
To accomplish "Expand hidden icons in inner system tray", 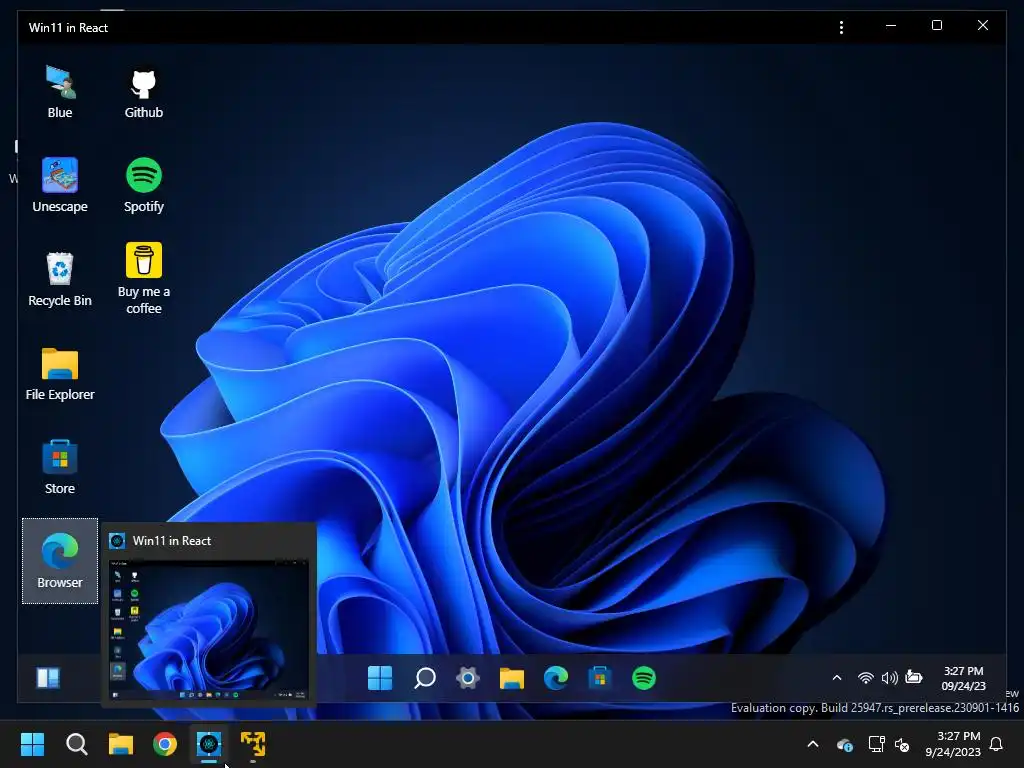I will coord(837,678).
